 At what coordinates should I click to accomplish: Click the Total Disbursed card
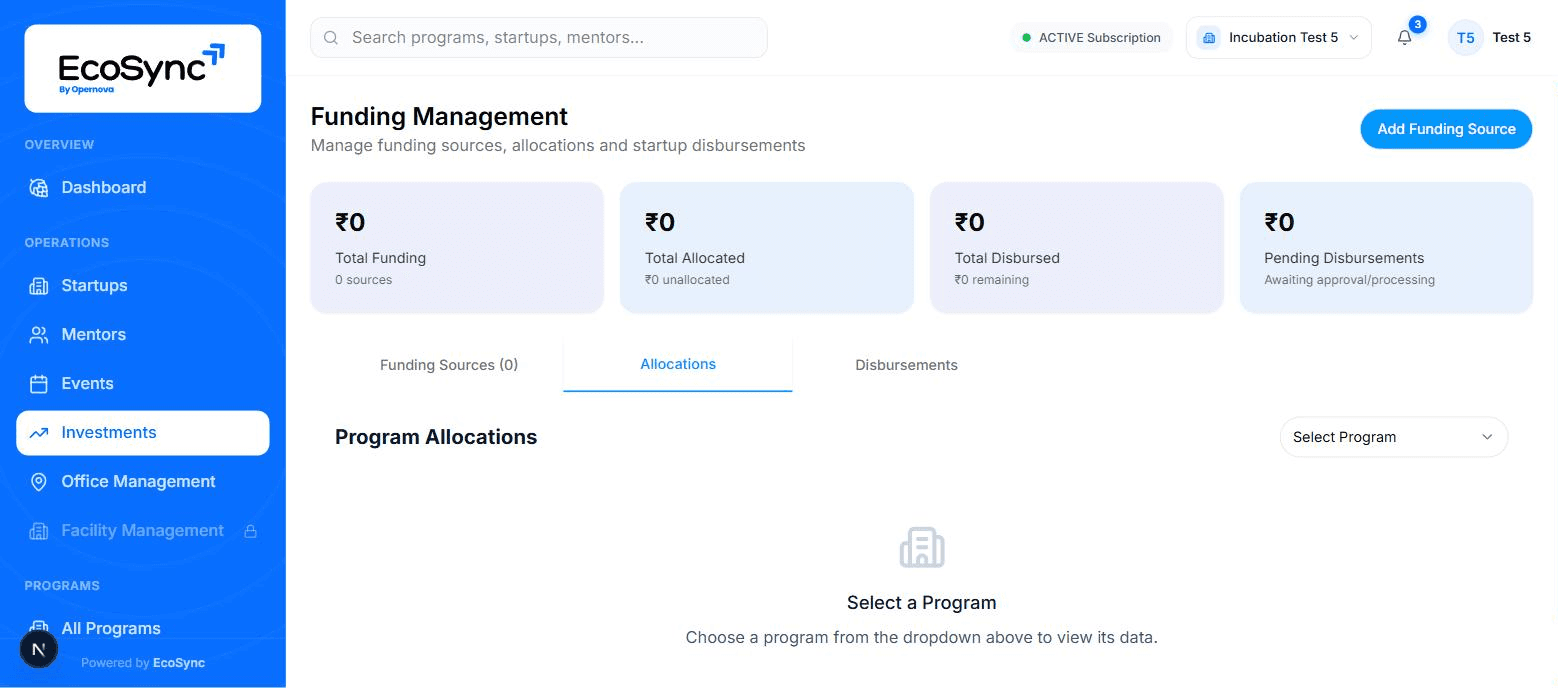pyautogui.click(x=1077, y=248)
